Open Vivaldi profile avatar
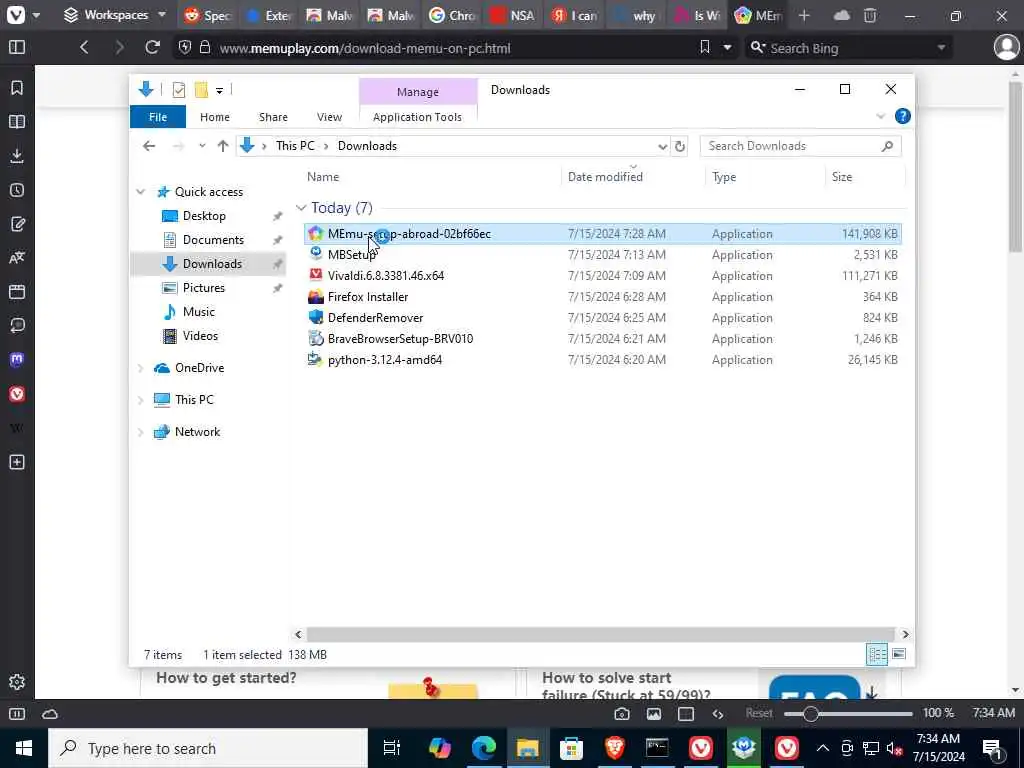 [x=1006, y=48]
